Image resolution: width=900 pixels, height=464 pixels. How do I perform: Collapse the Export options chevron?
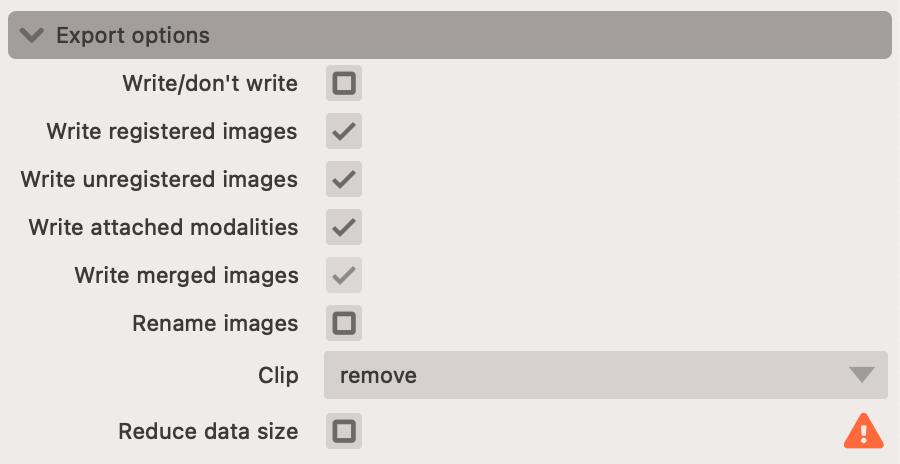(x=32, y=36)
